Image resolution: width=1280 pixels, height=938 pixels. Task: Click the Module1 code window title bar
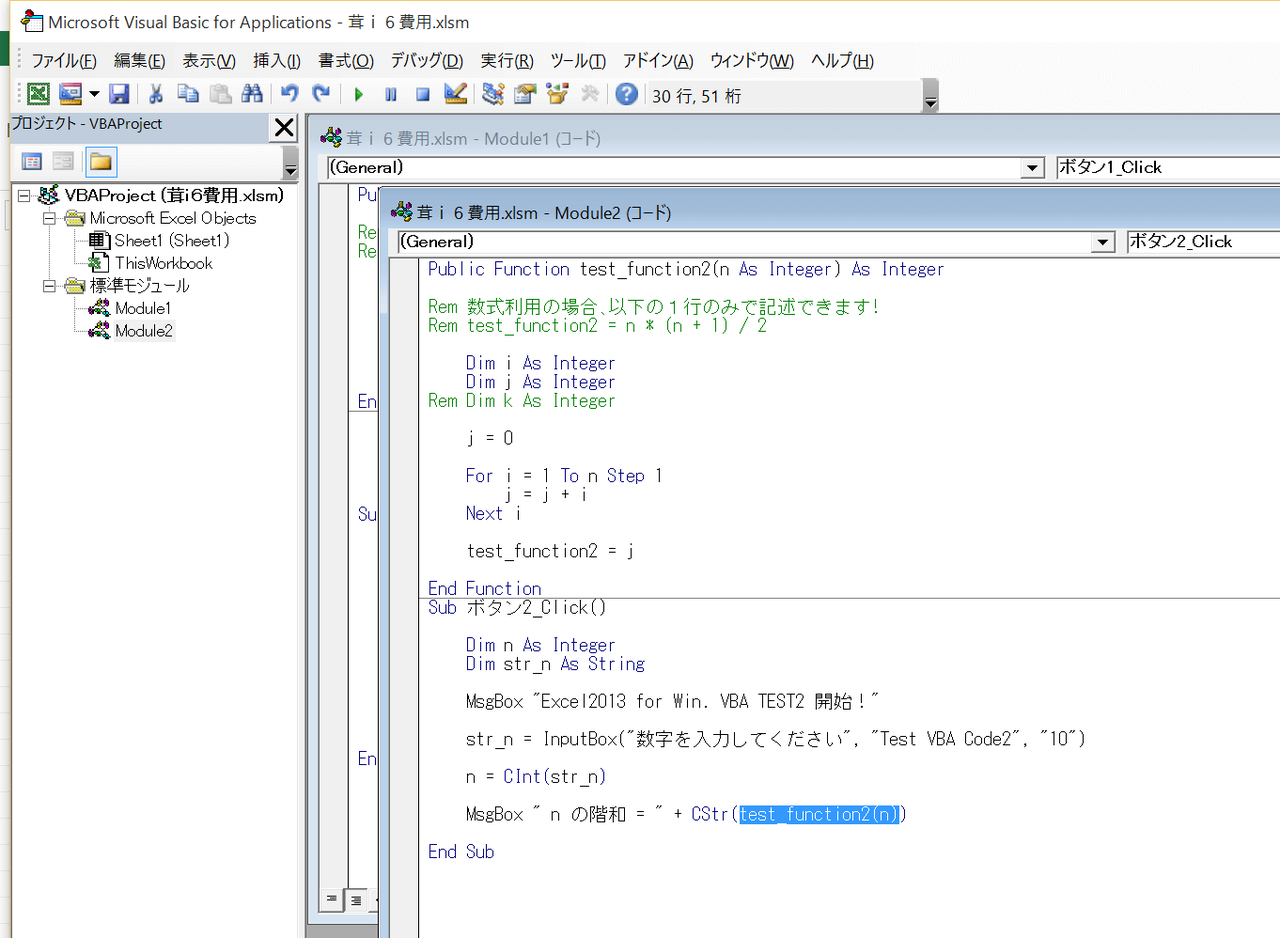[793, 139]
